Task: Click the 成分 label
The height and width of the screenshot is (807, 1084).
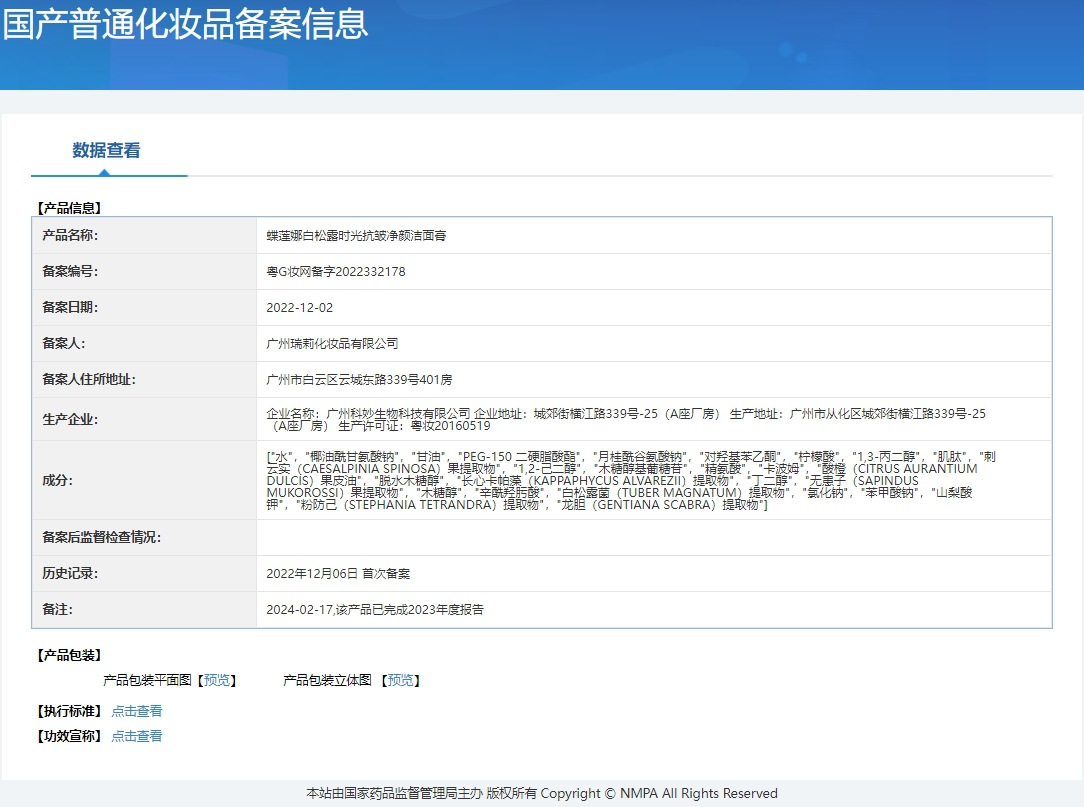Action: click(x=57, y=480)
